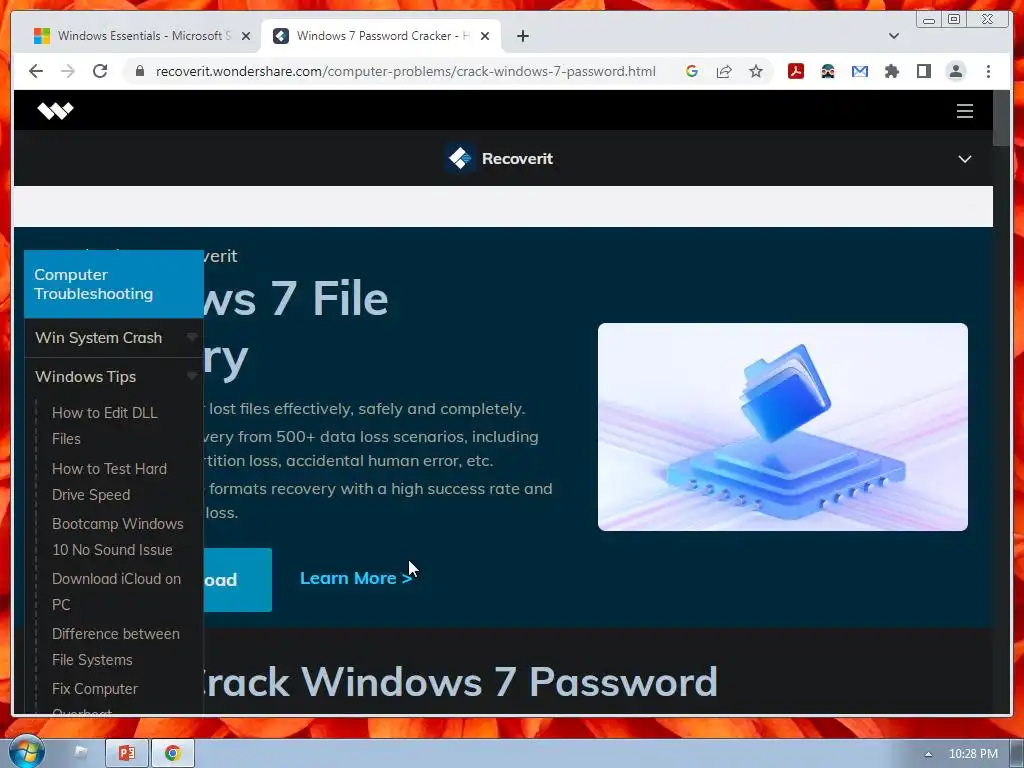Viewport: 1024px width, 768px height.
Task: Open Chrome three-dot menu
Action: pyautogui.click(x=988, y=71)
